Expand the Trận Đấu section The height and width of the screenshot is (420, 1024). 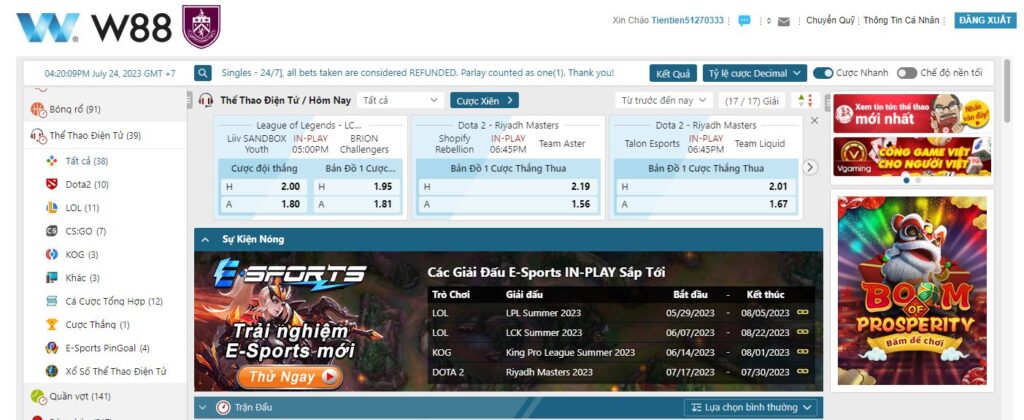coord(203,408)
